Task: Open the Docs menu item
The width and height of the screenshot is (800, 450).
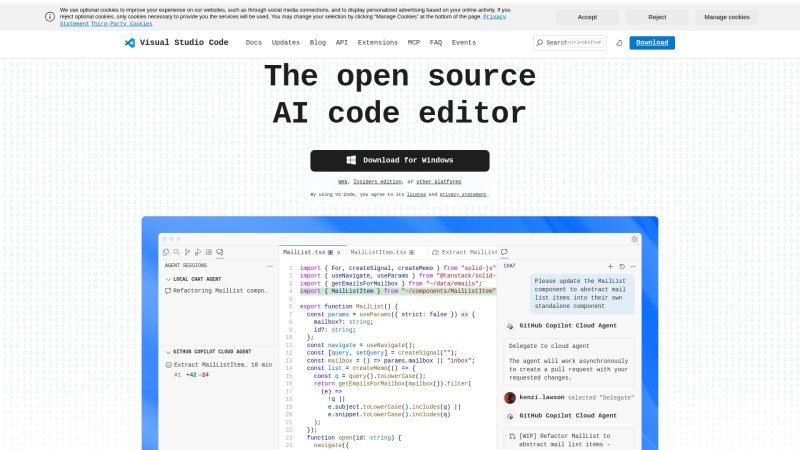Action: [254, 43]
